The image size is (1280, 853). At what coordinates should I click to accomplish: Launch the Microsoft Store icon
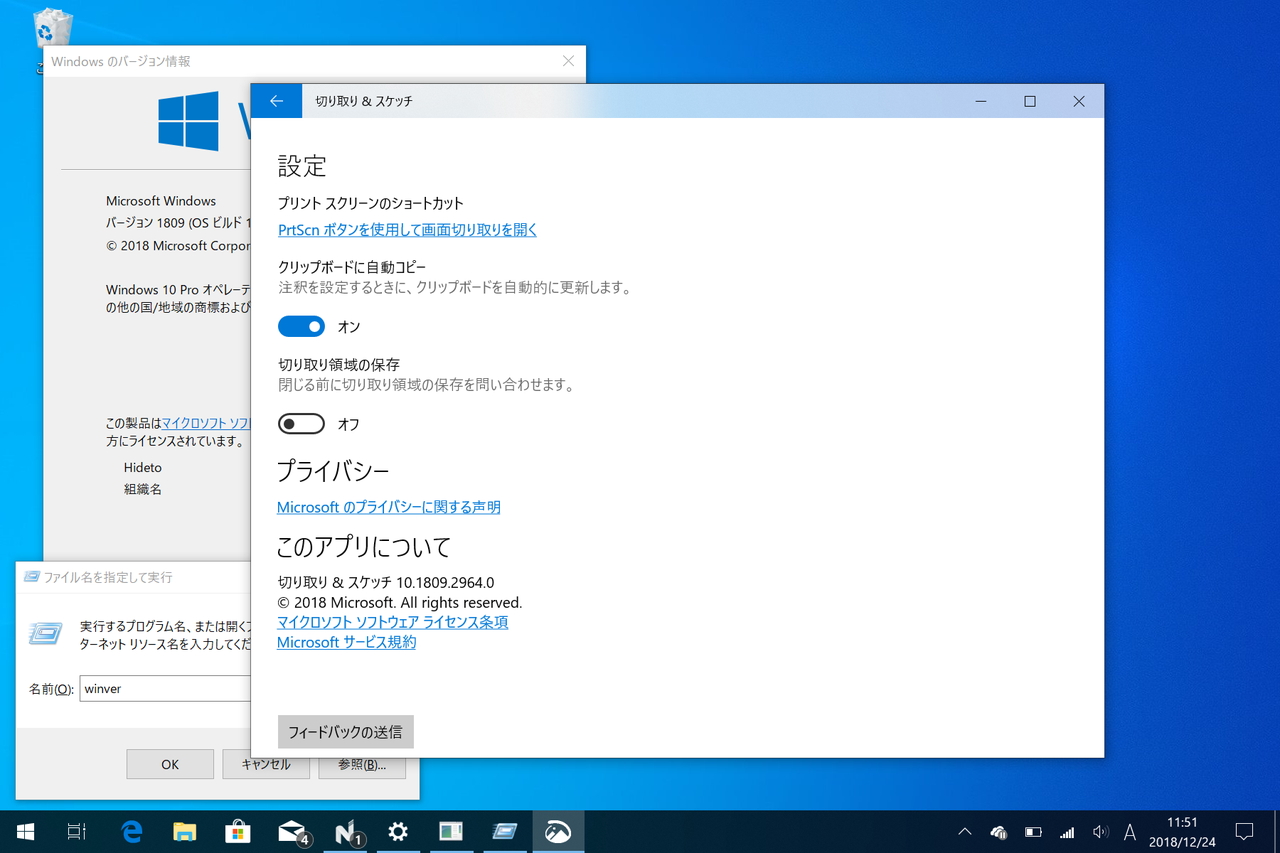238,831
